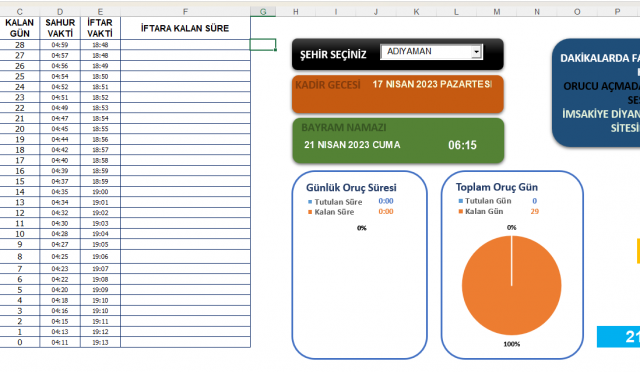Select the ADIYAMAN city combo box
Screen dimensions: 640x372
(x=431, y=51)
